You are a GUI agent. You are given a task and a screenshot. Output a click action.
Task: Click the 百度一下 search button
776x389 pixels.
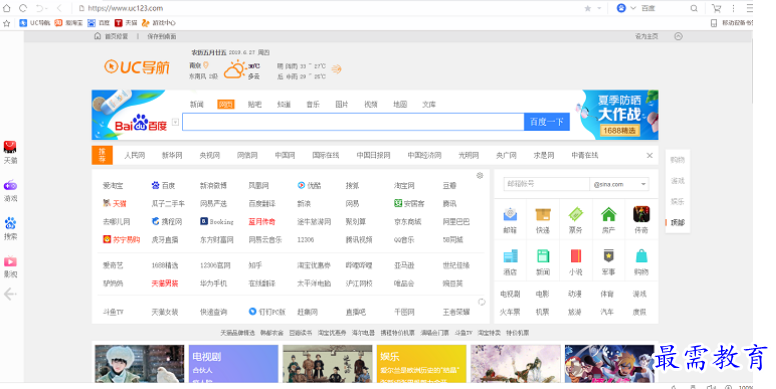[x=546, y=122]
